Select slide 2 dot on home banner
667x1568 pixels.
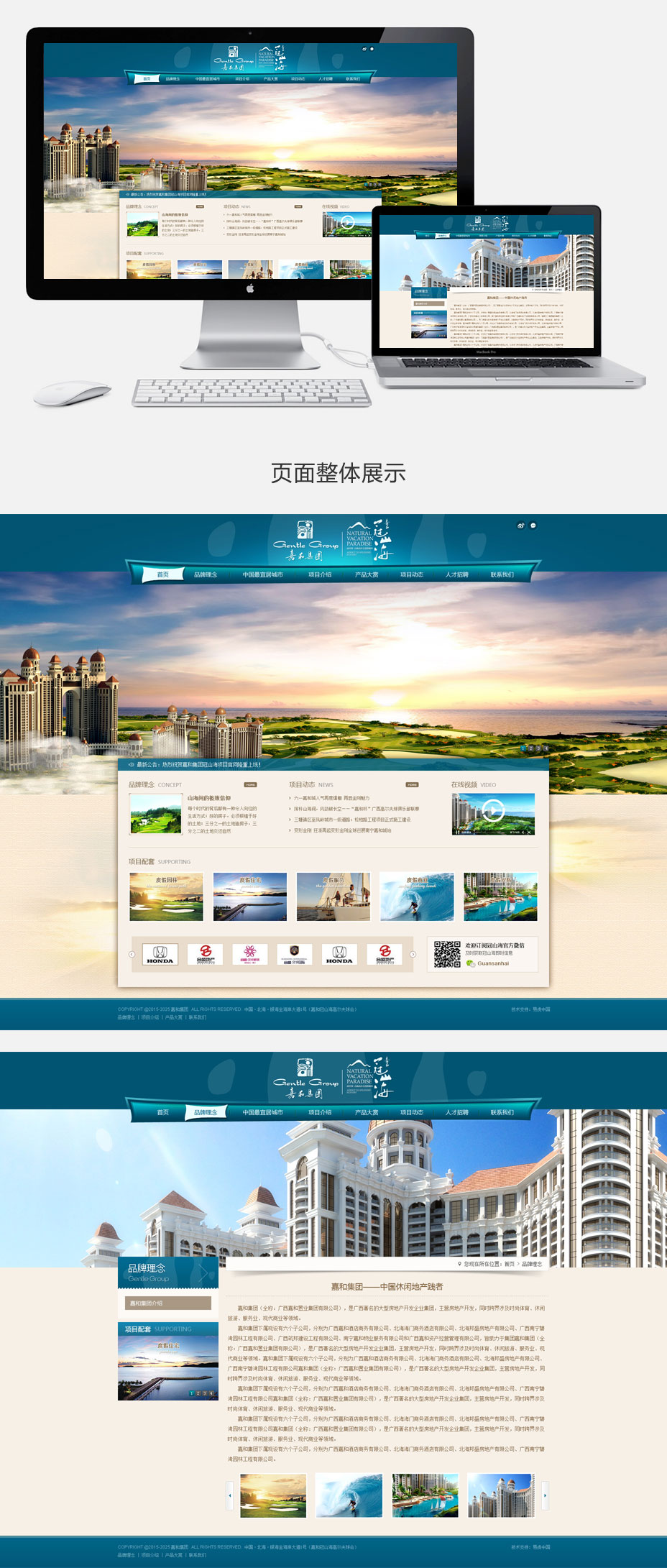point(530,748)
